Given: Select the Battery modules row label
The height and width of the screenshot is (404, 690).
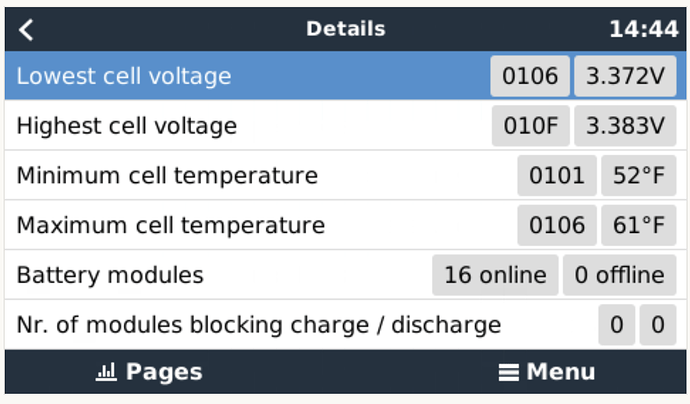Looking at the screenshot, I should click(110, 275).
